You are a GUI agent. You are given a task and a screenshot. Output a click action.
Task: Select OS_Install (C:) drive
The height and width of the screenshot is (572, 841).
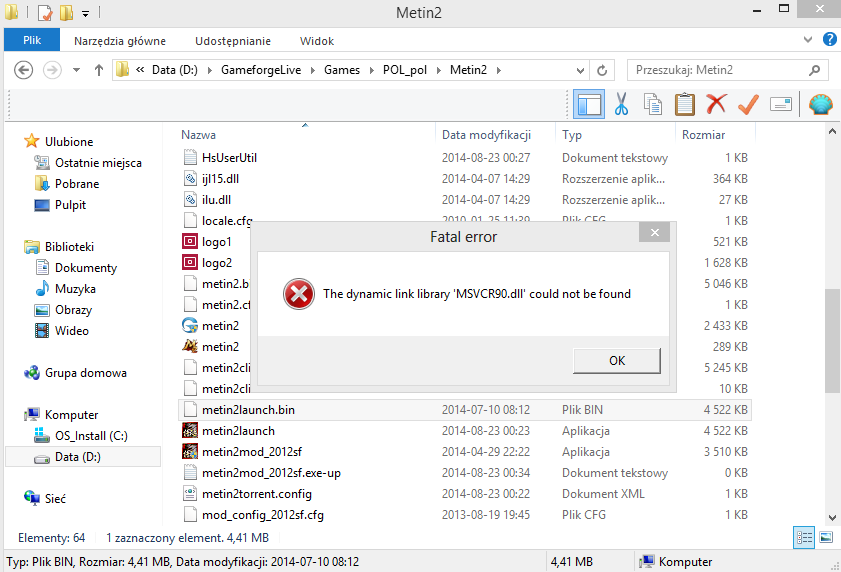[x=91, y=436]
